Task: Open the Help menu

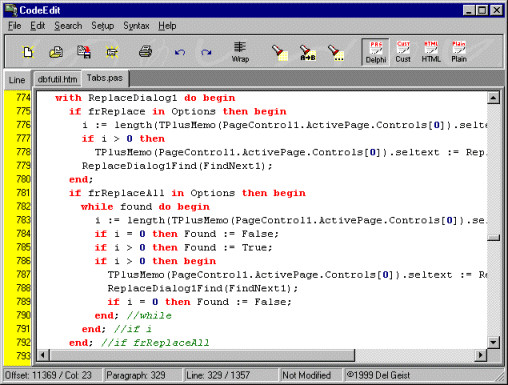Action: pyautogui.click(x=167, y=26)
